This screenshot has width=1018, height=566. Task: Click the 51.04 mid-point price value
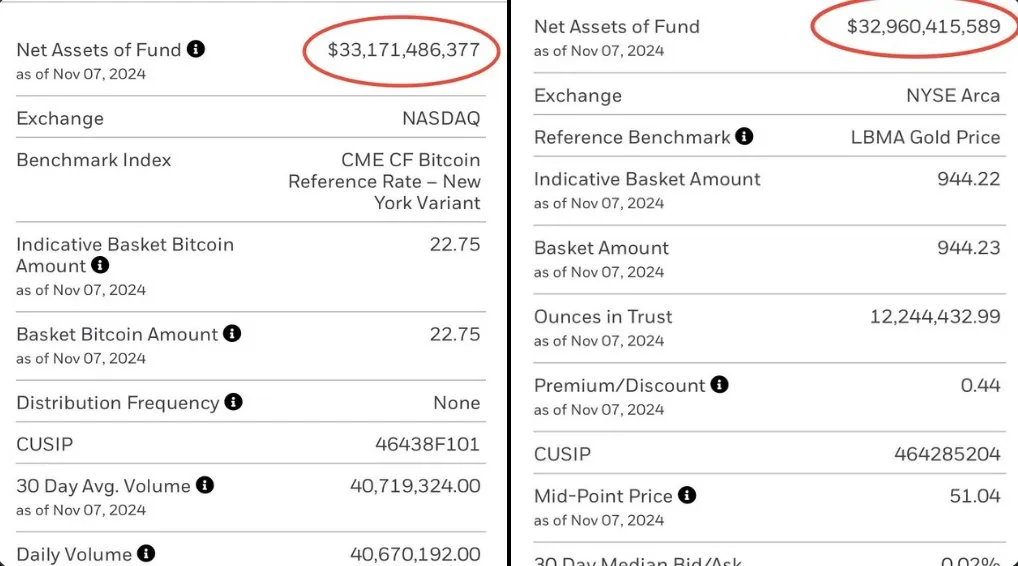click(974, 496)
